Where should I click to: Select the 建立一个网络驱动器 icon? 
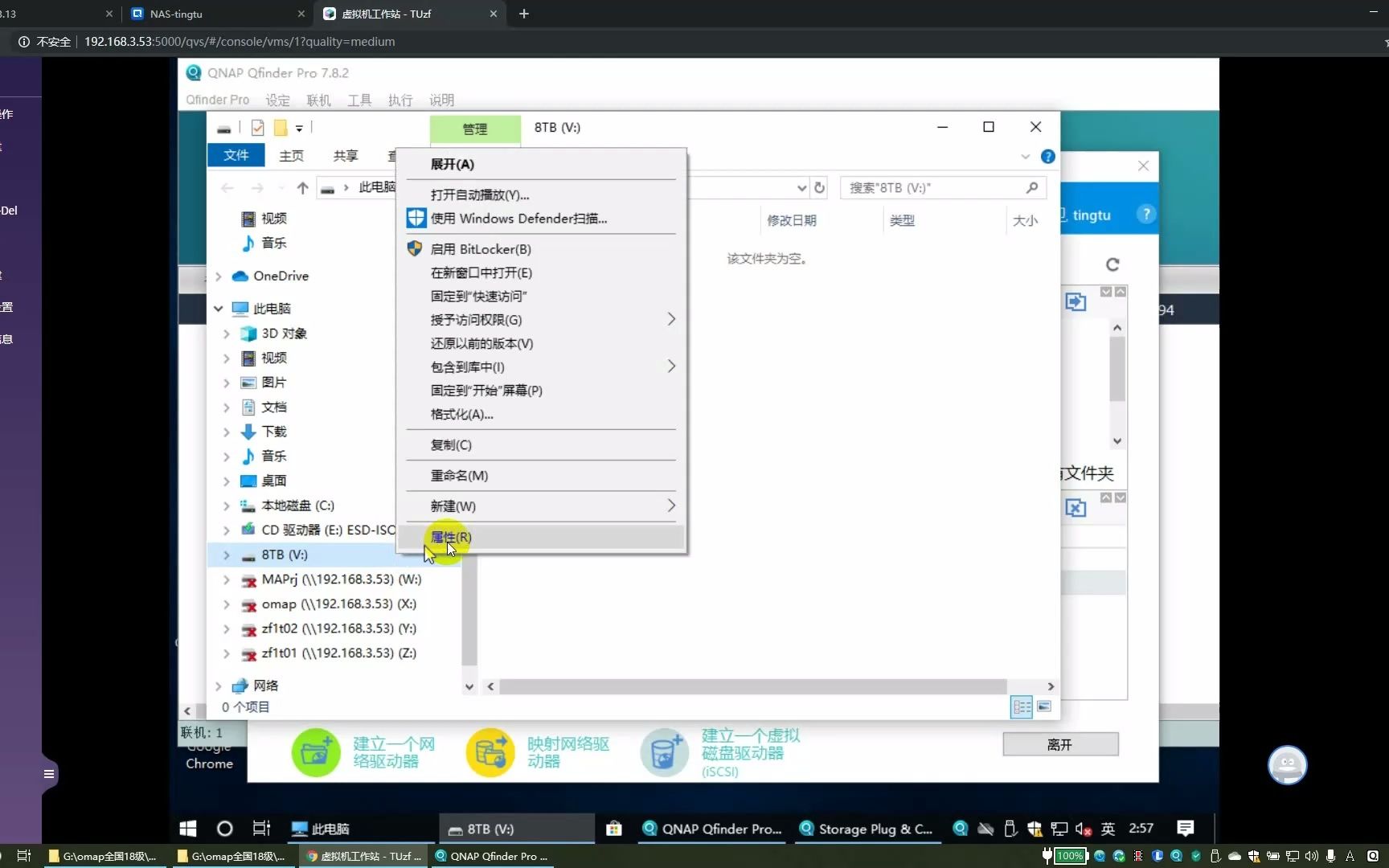(x=315, y=752)
